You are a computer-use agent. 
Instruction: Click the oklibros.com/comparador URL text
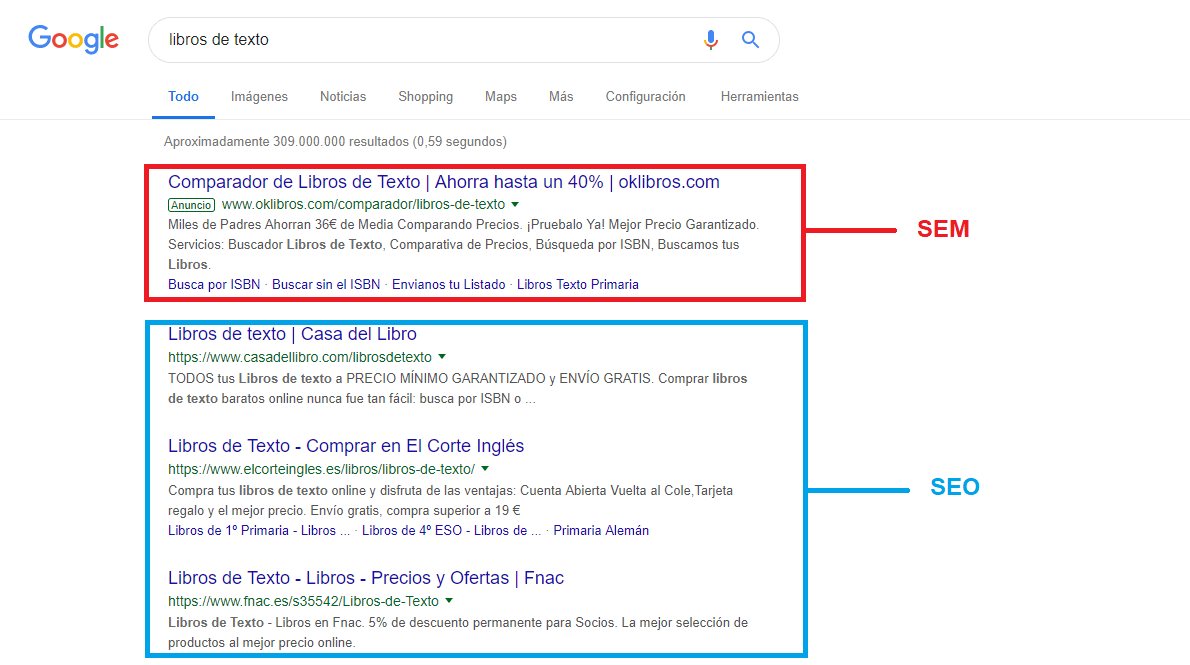click(364, 204)
